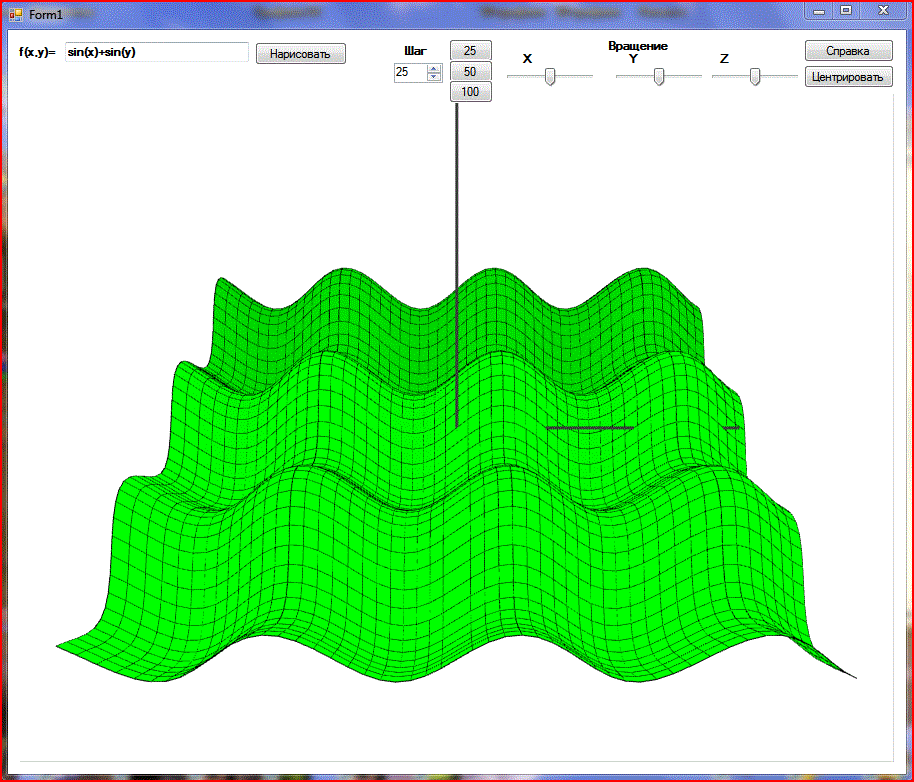Maximize the Form1 window
The image size is (914, 782).
846,10
